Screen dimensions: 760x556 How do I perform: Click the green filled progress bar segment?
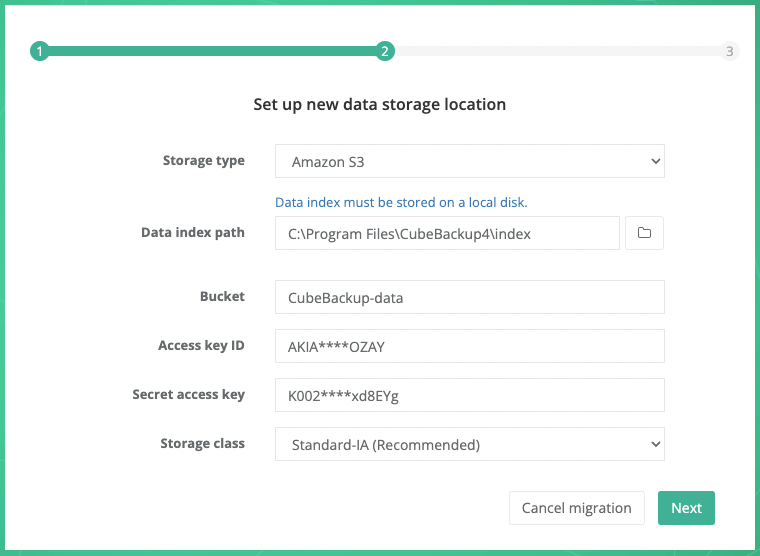pos(212,51)
